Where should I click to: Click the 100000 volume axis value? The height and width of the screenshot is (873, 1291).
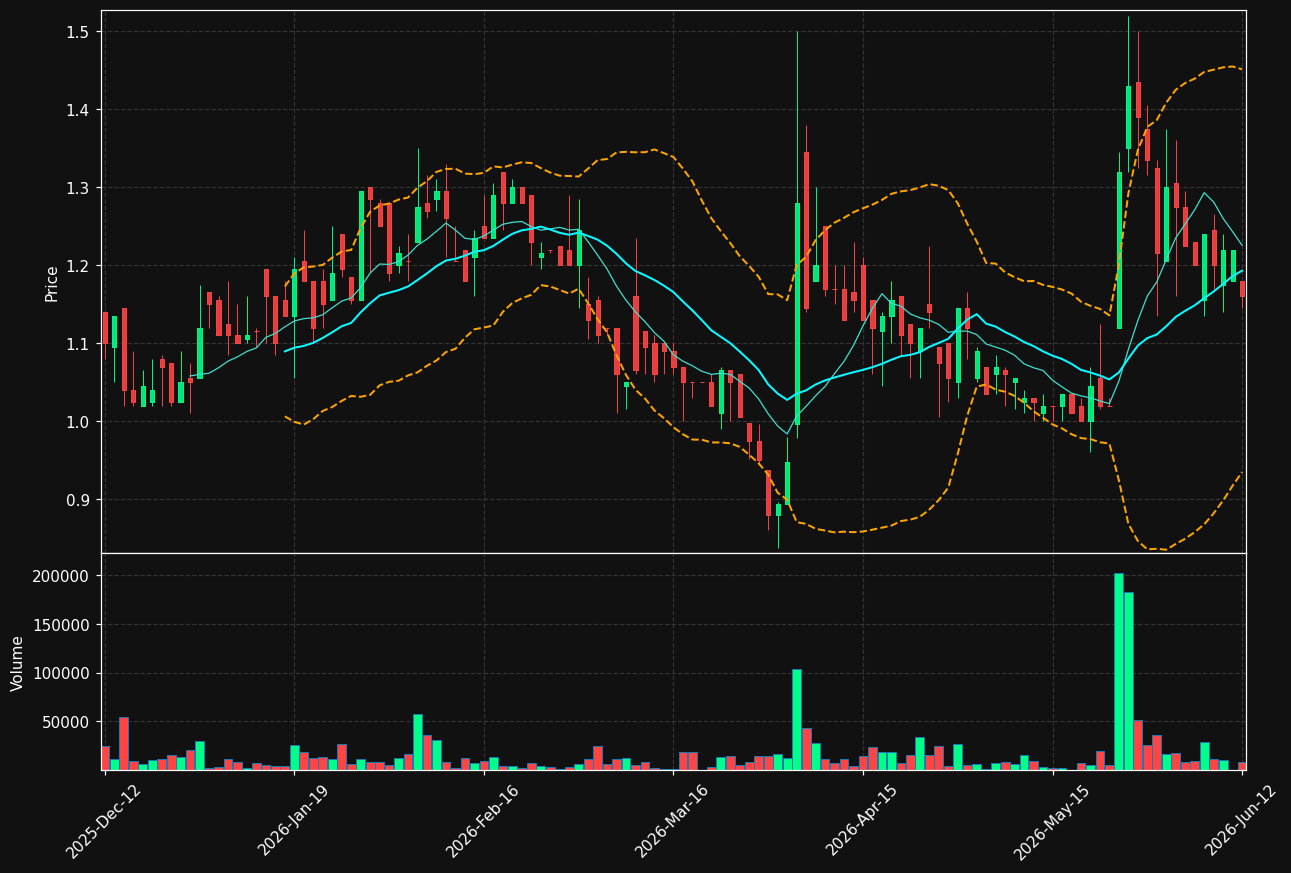pos(62,673)
